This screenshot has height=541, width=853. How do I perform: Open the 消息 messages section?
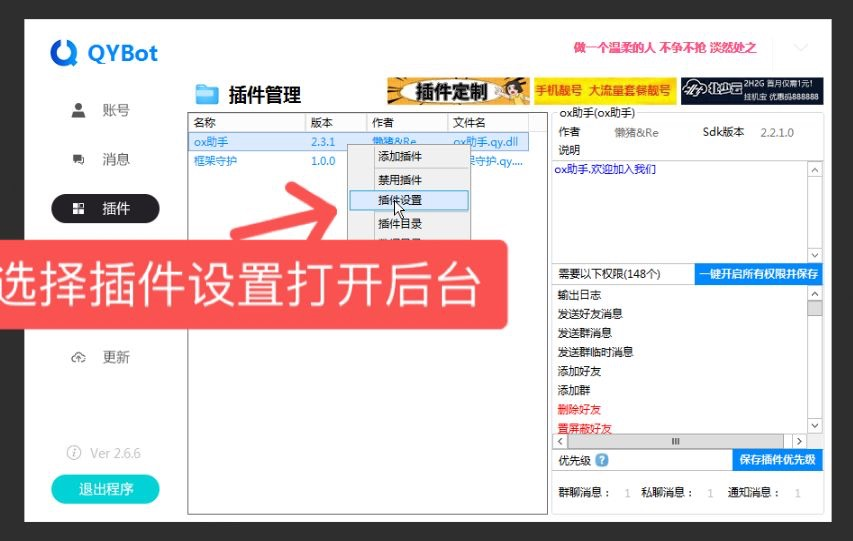[101, 159]
